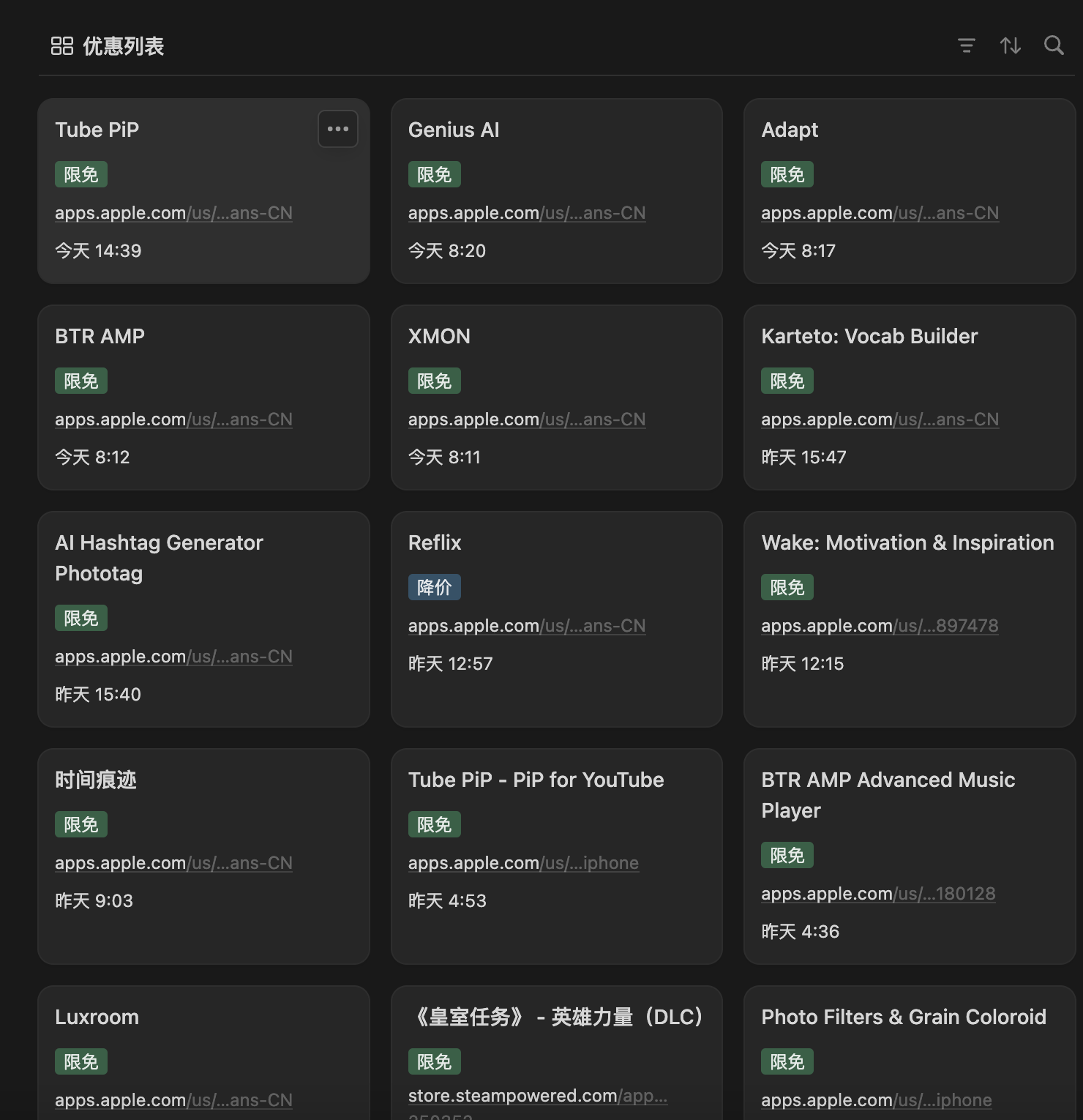Image resolution: width=1083 pixels, height=1120 pixels.
Task: Open Karteto: Vocab Builder link
Action: (880, 419)
